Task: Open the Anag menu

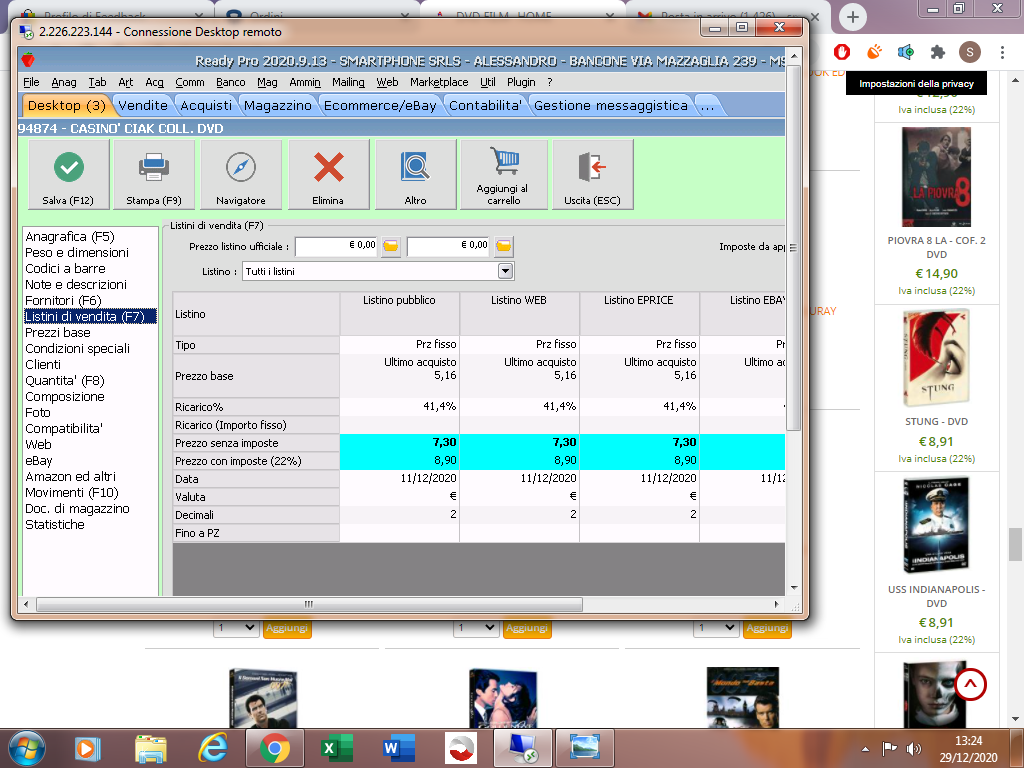Action: click(64, 82)
